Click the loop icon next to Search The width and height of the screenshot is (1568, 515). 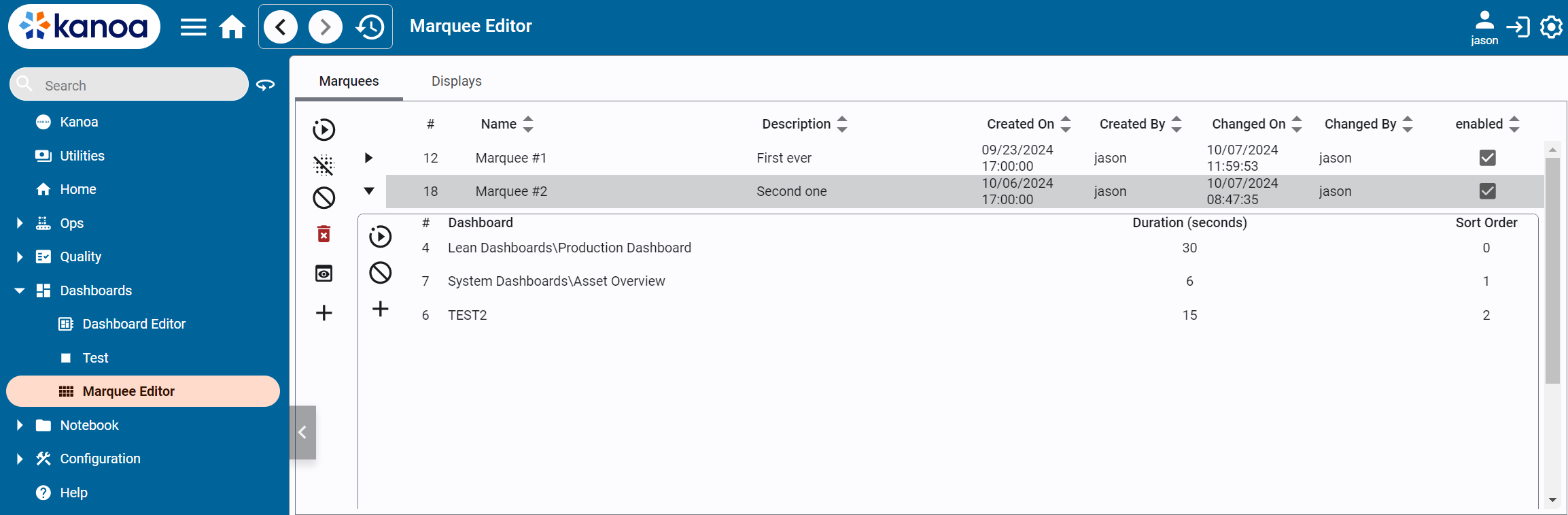(x=266, y=85)
